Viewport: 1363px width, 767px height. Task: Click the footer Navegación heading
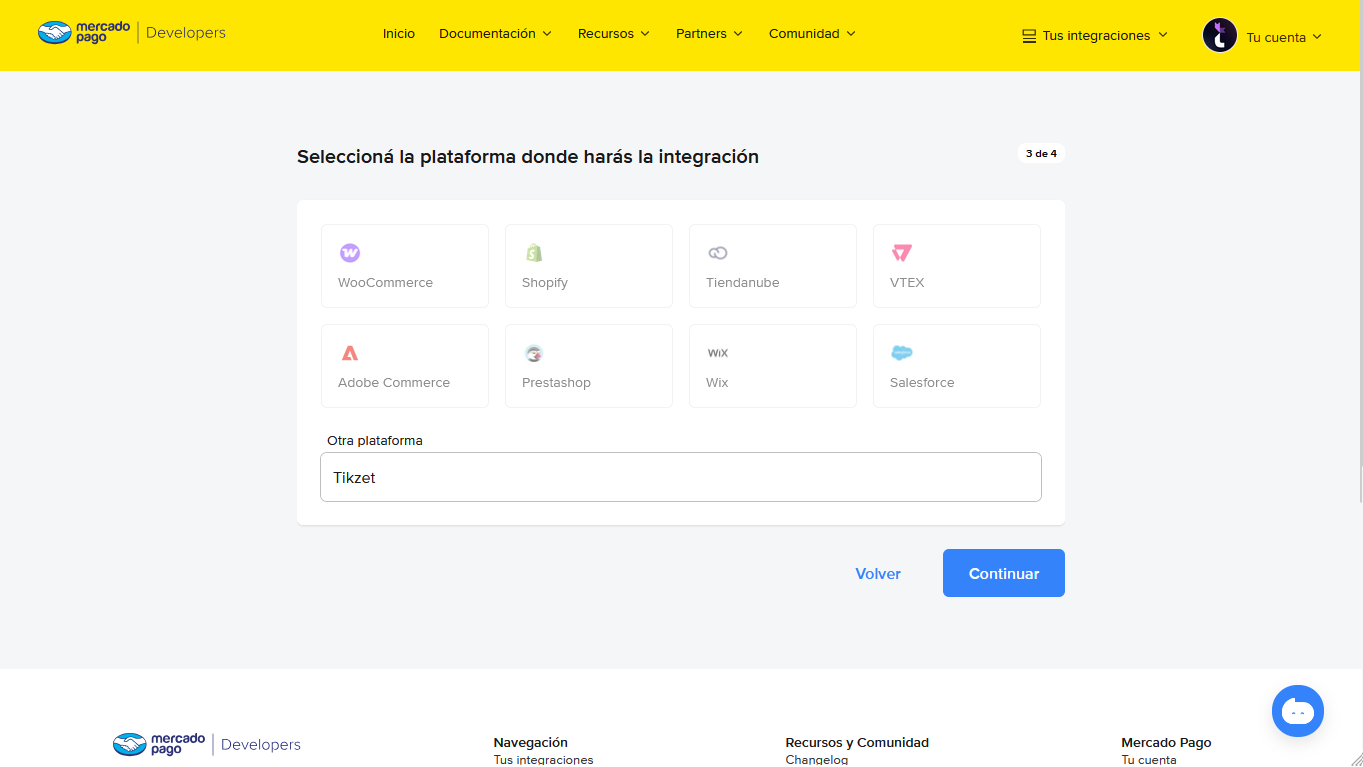click(530, 742)
